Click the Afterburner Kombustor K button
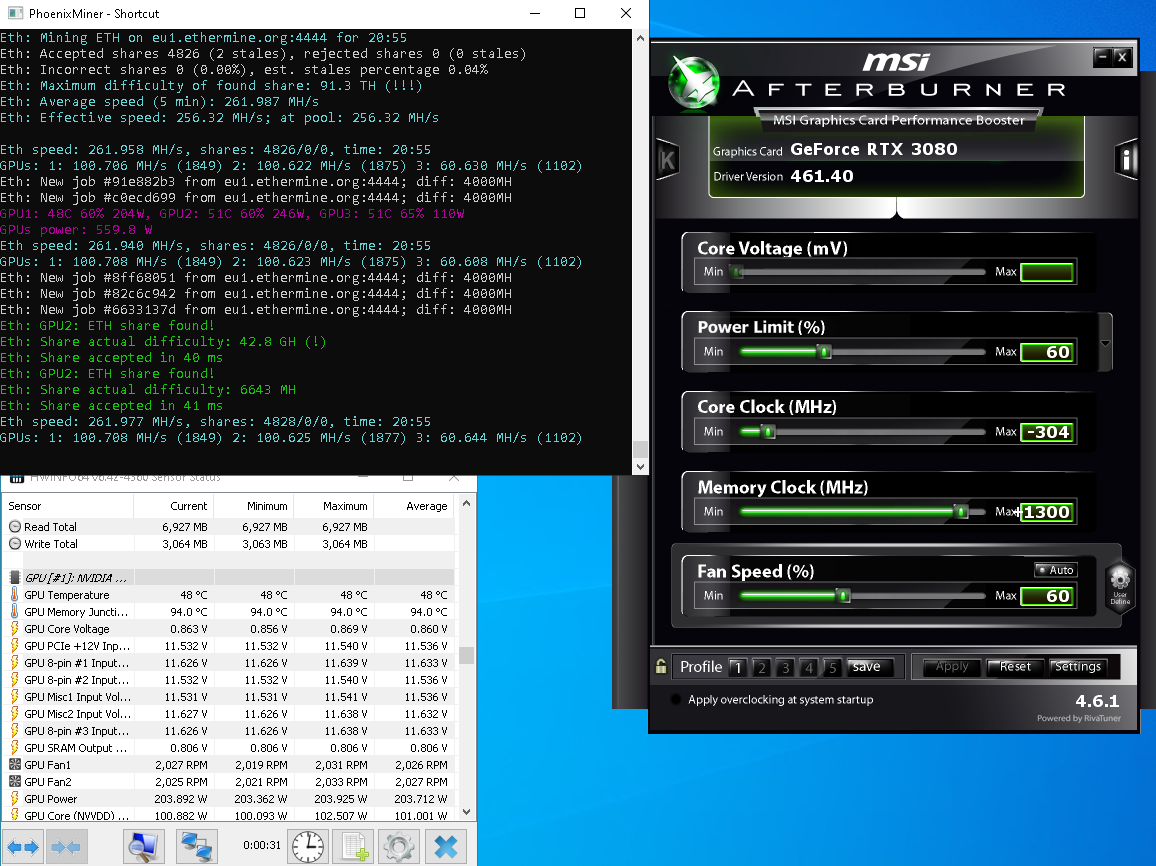The width and height of the screenshot is (1156, 866). (667, 159)
